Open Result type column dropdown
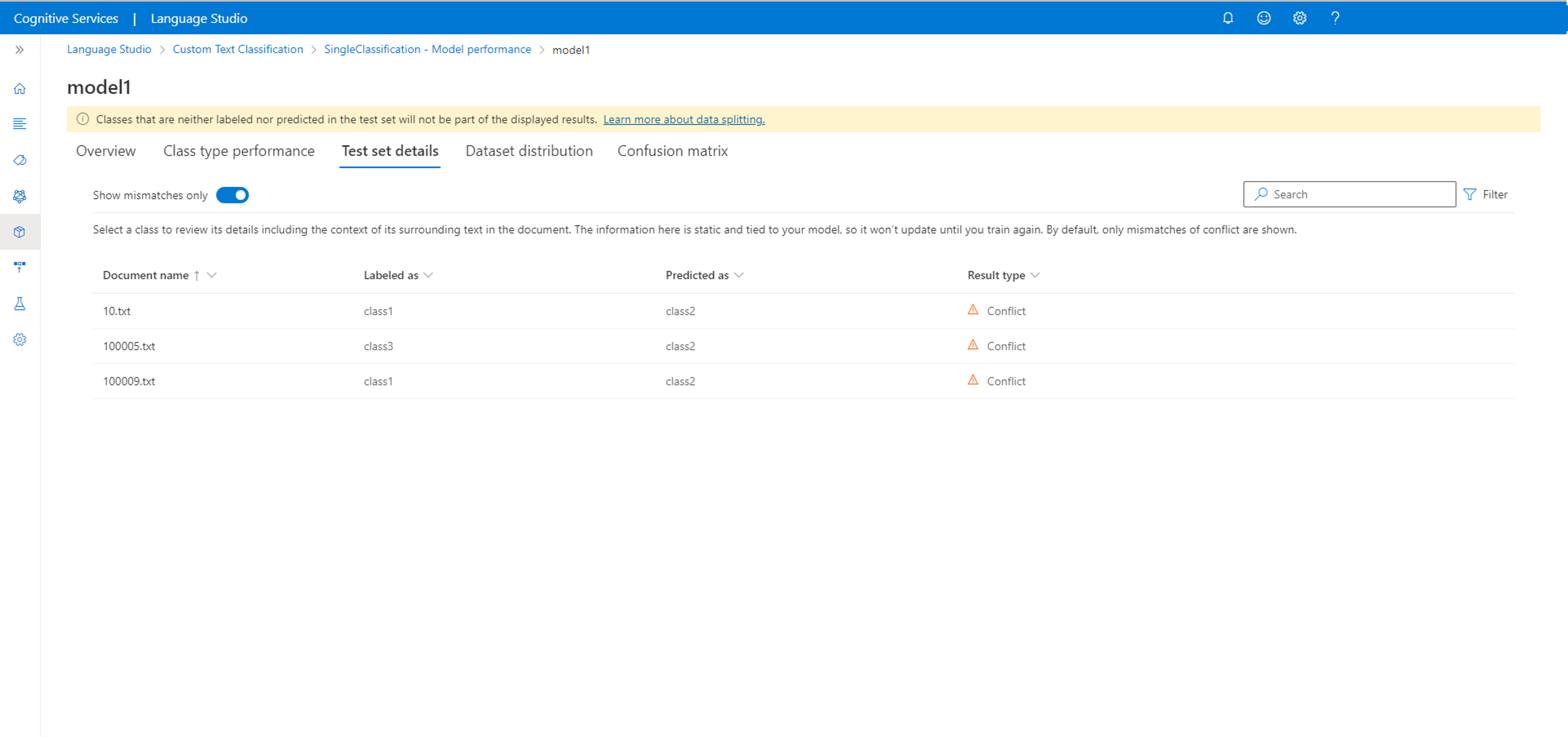Screen dimensions: 1568x737 point(1035,275)
